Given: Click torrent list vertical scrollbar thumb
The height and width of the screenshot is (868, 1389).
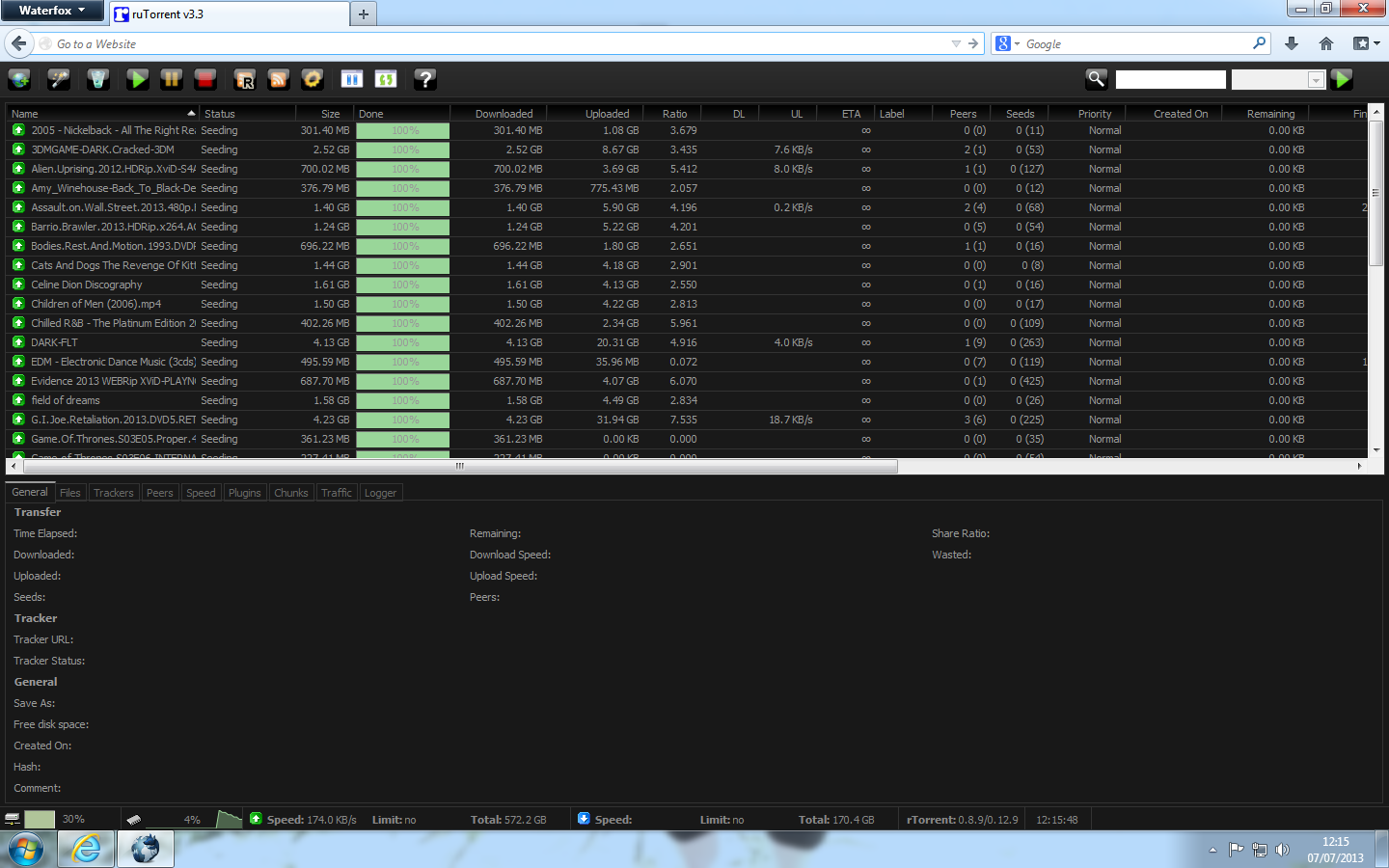Looking at the screenshot, I should click(1376, 193).
